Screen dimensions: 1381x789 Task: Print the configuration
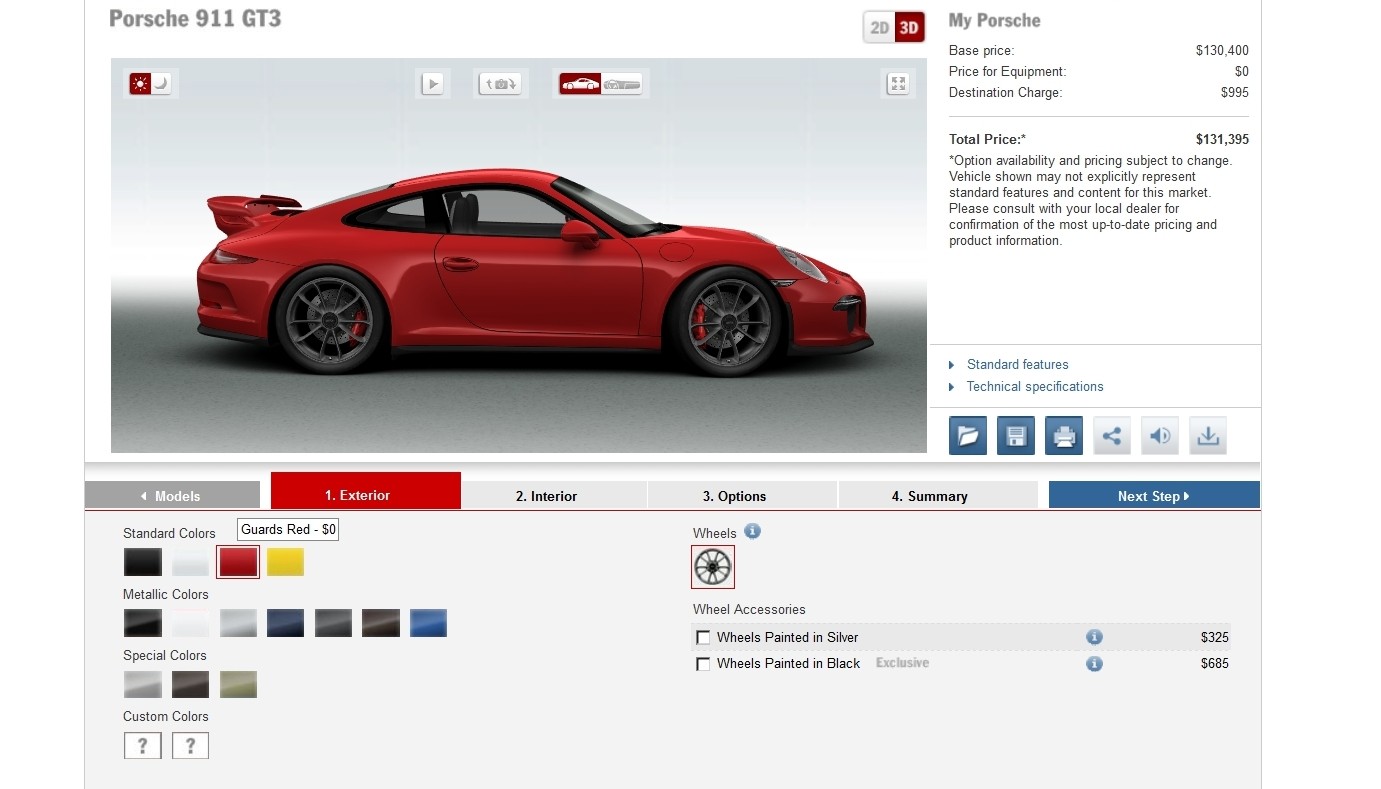tap(1064, 436)
